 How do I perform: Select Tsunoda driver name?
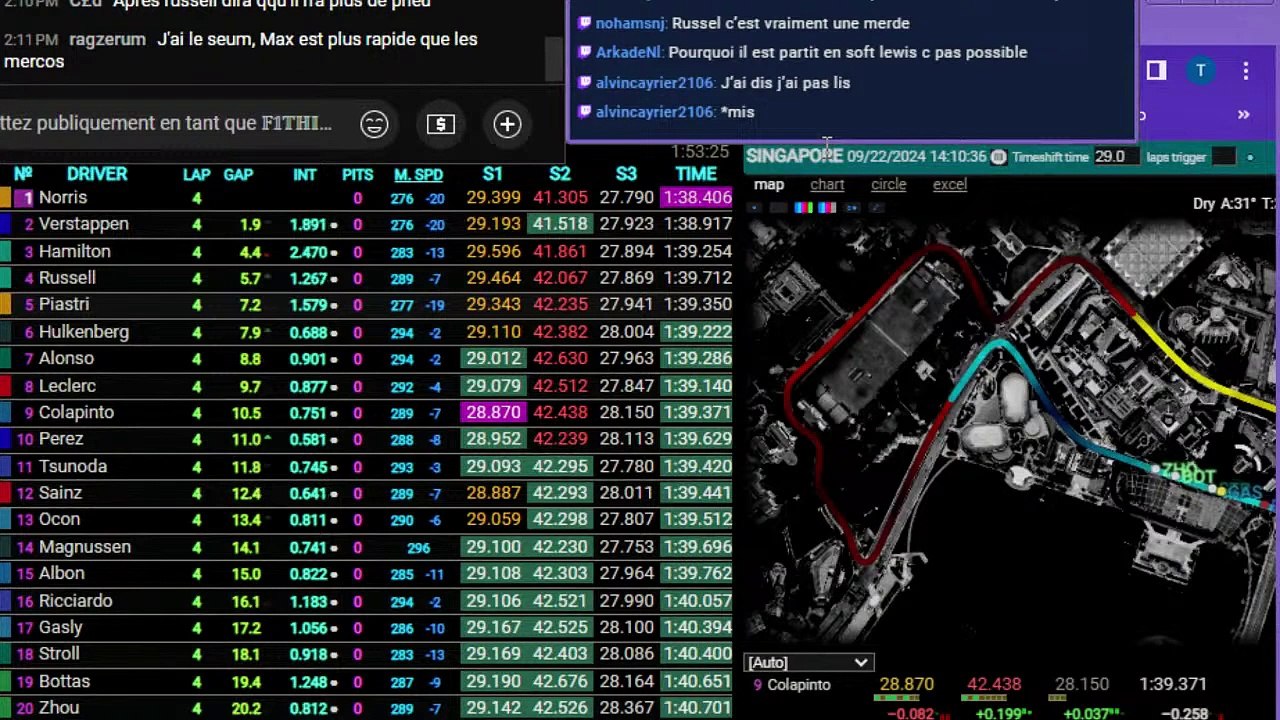[73, 466]
